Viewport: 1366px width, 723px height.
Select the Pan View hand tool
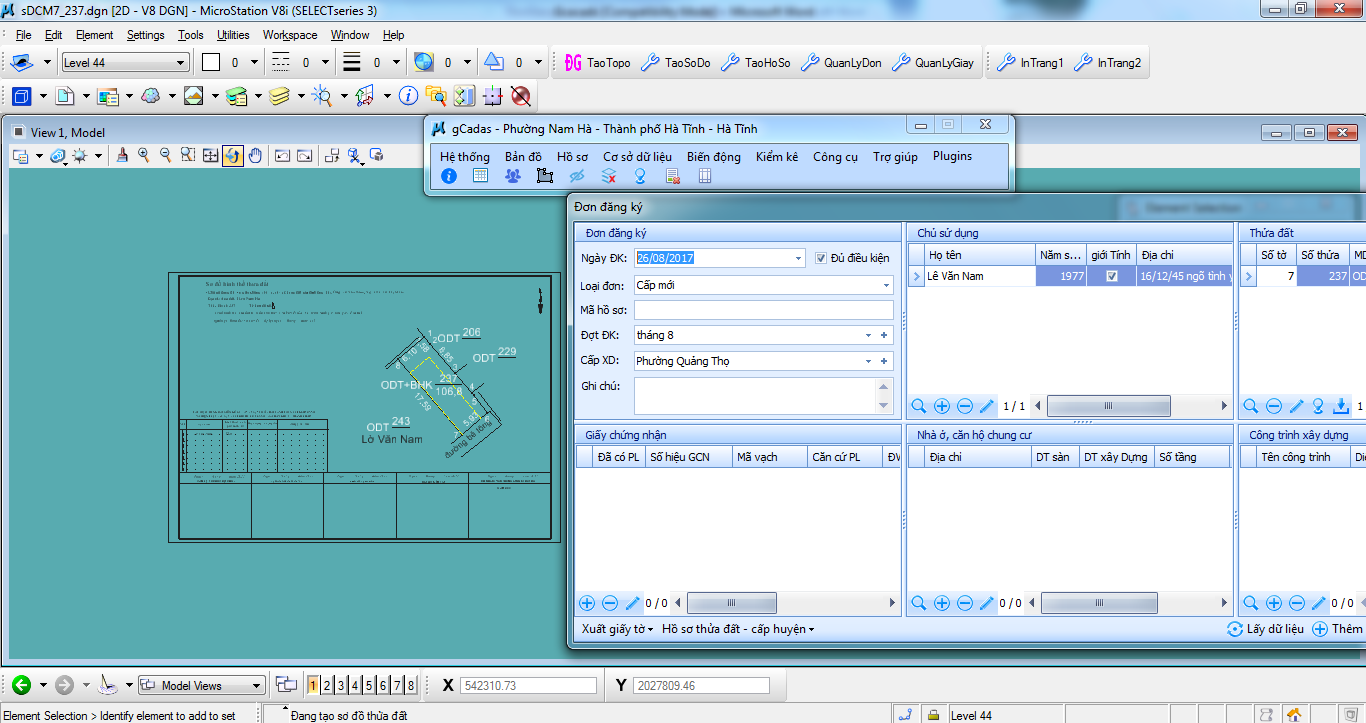(x=255, y=155)
